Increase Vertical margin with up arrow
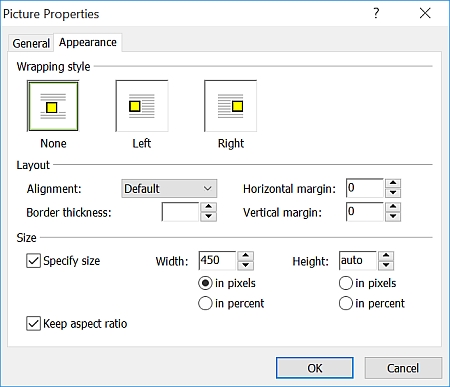This screenshot has height=387, width=450. tap(393, 207)
